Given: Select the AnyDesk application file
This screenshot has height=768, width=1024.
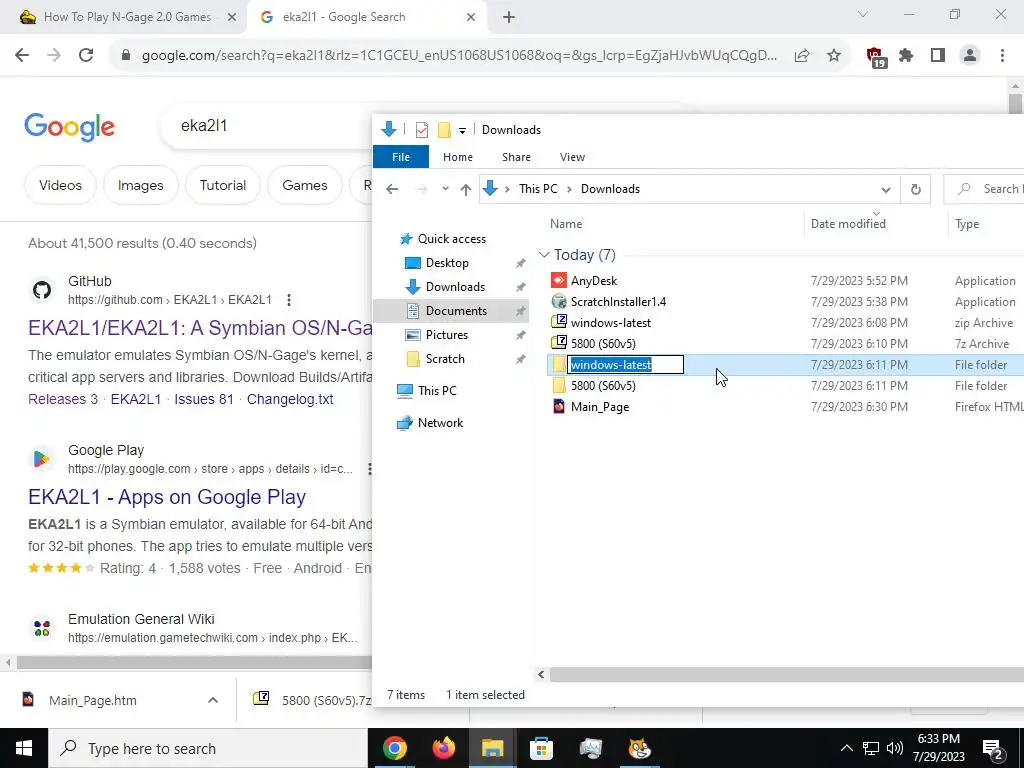Looking at the screenshot, I should (x=594, y=281).
